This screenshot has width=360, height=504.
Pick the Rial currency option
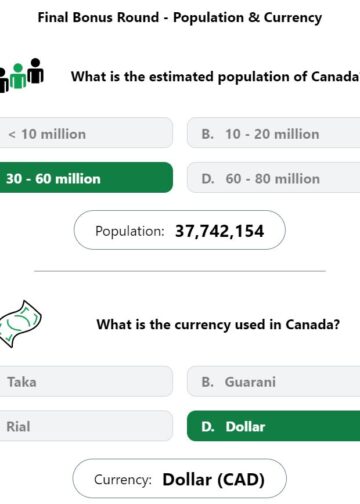pyautogui.click(x=86, y=426)
